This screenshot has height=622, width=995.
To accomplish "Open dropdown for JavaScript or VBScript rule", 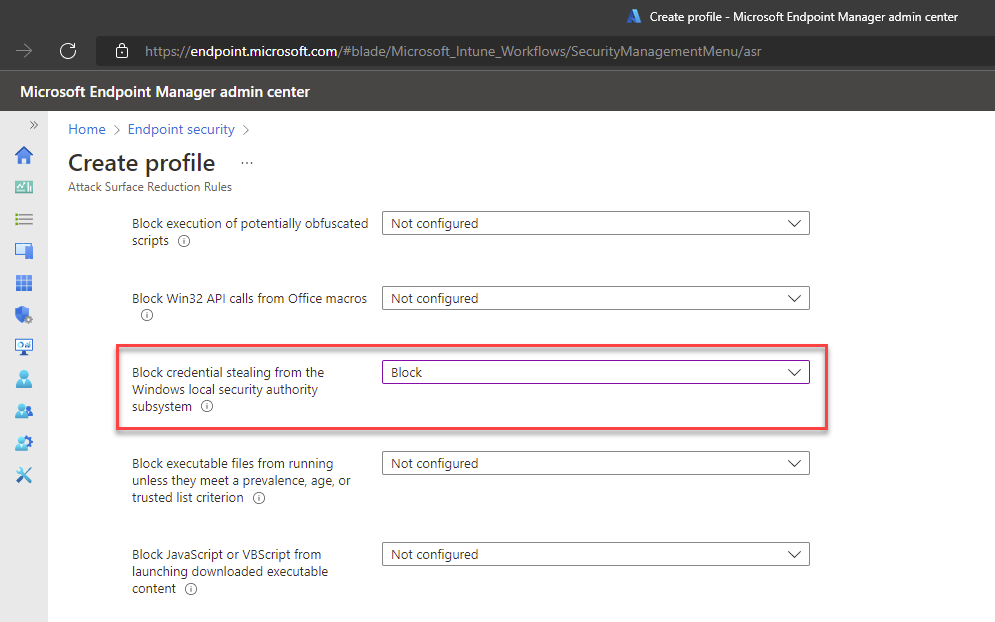I will click(x=595, y=554).
